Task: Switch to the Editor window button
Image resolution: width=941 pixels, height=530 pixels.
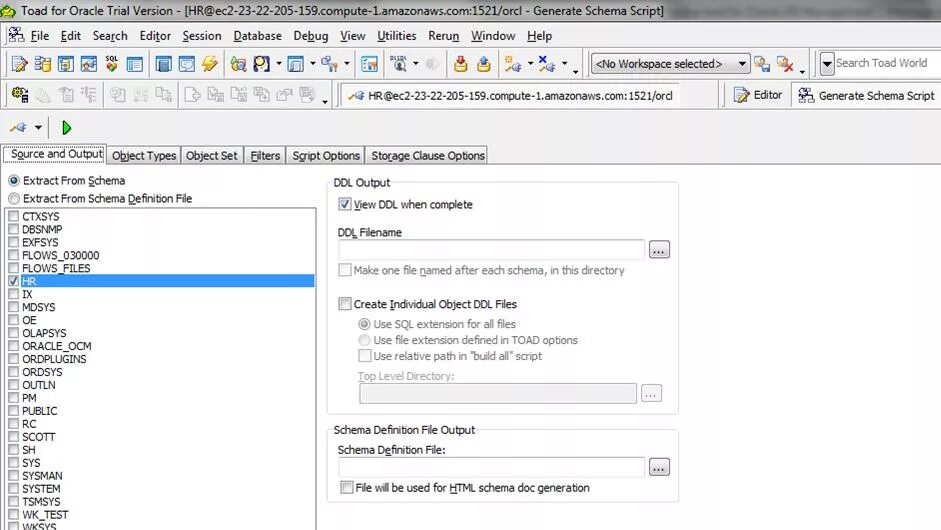Action: tap(758, 95)
